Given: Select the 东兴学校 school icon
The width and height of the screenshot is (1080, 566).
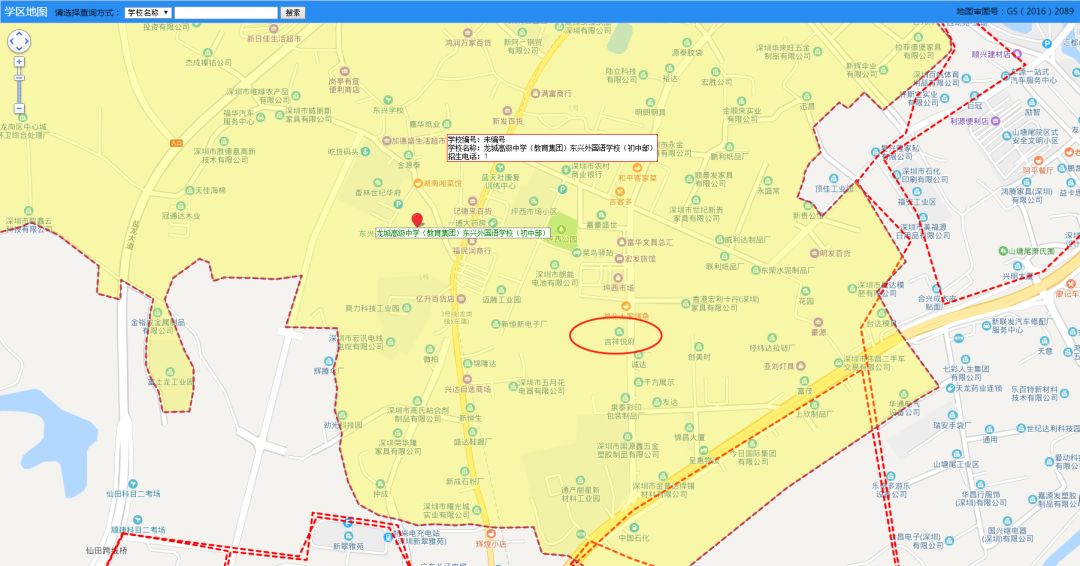Looking at the screenshot, I should point(388,101).
